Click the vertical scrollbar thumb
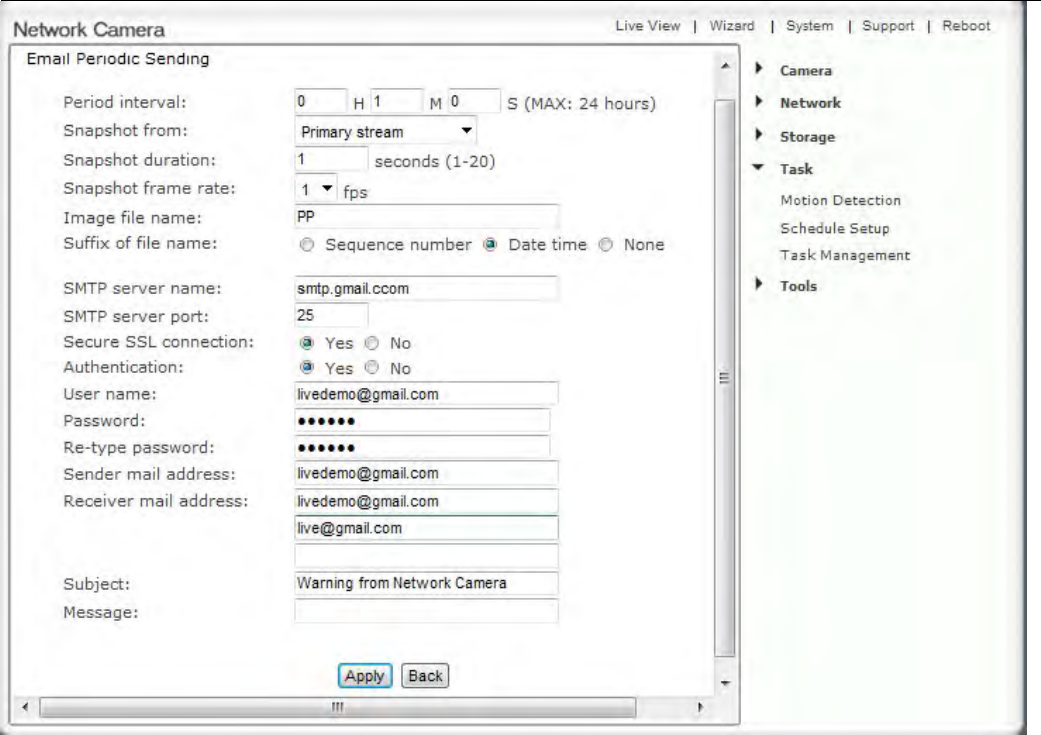This screenshot has width=1041, height=735. tap(724, 378)
